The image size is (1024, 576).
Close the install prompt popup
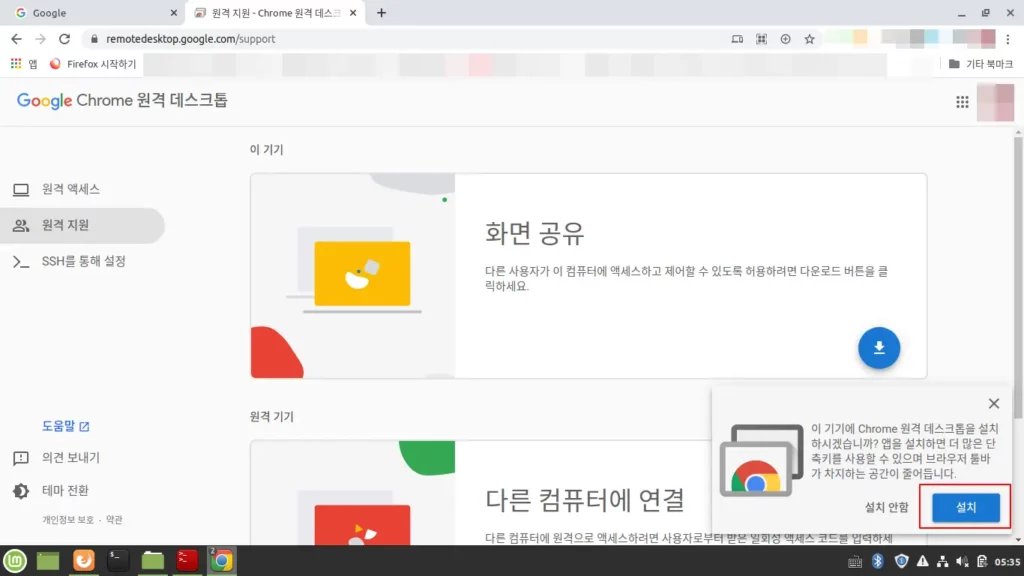(x=993, y=404)
